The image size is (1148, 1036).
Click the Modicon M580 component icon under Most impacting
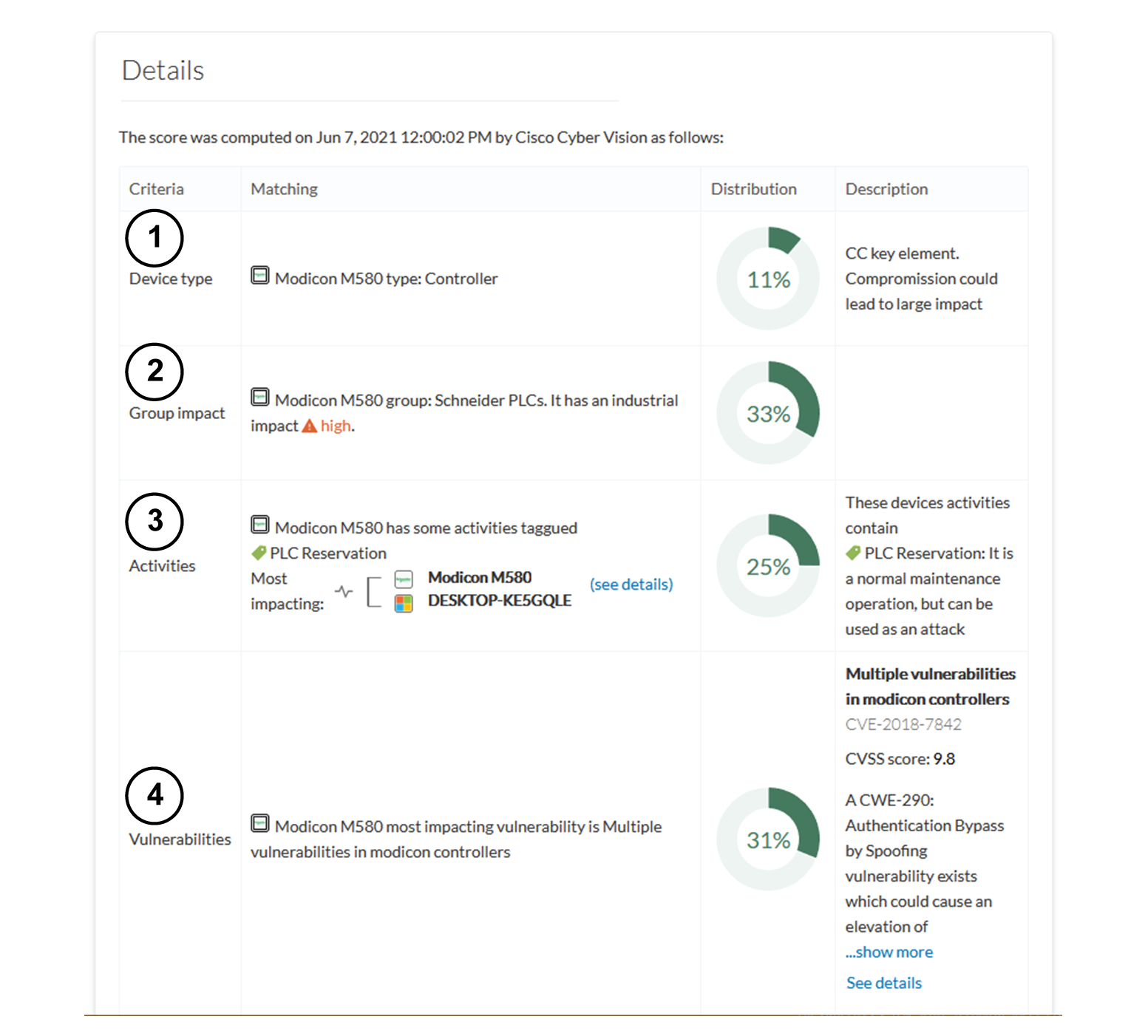pos(404,579)
